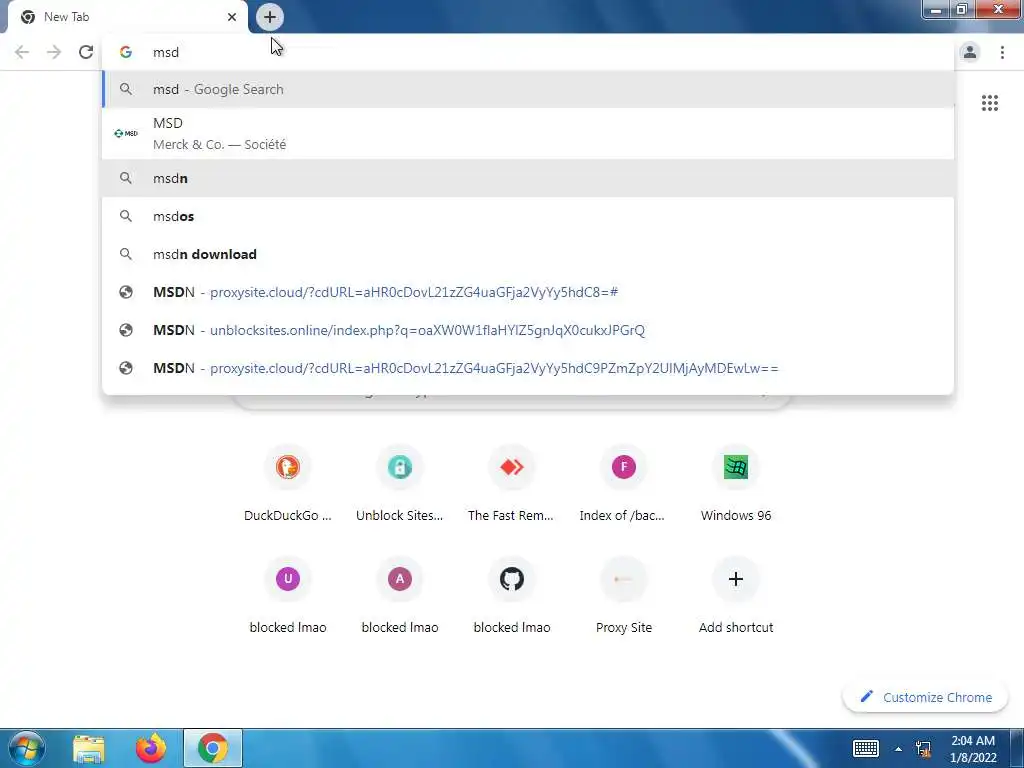Screen dimensions: 1024x768
Task: Pick the 'msdos' search suggestion
Action: 528,216
